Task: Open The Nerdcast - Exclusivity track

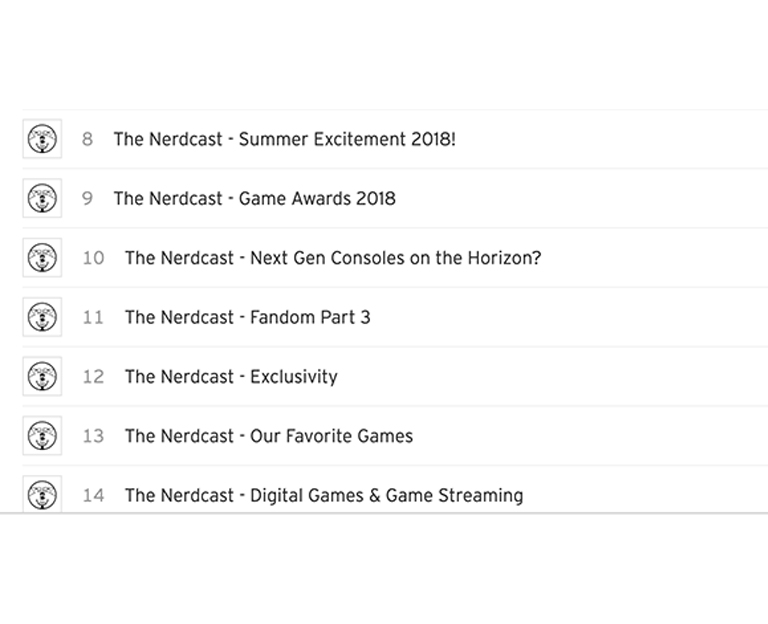Action: click(231, 377)
